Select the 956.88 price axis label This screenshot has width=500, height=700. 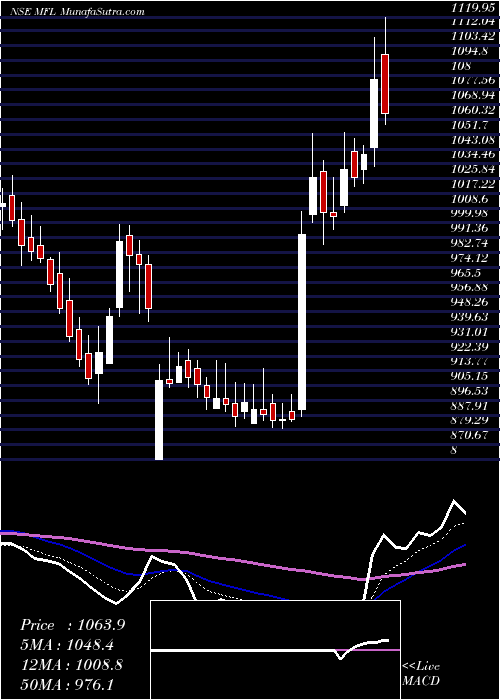471,287
